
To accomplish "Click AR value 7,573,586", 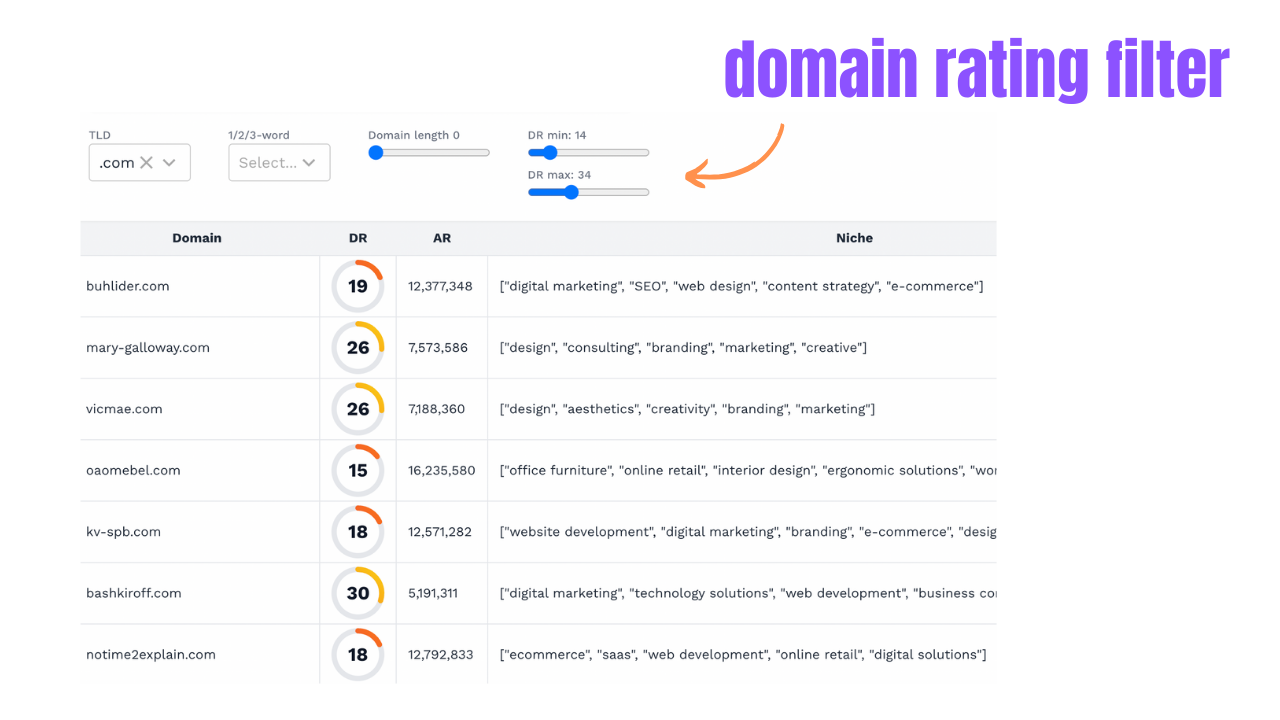I will [438, 348].
